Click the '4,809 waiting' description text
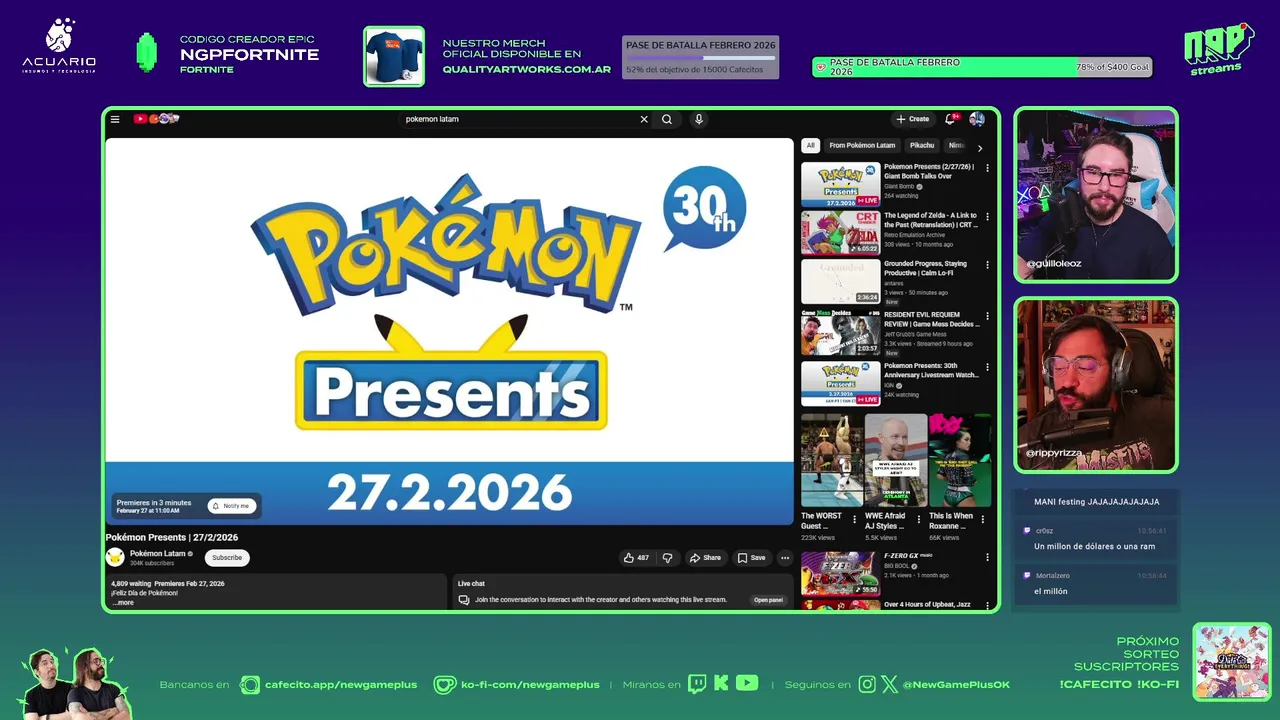Screen dimensions: 1280x720 point(130,583)
